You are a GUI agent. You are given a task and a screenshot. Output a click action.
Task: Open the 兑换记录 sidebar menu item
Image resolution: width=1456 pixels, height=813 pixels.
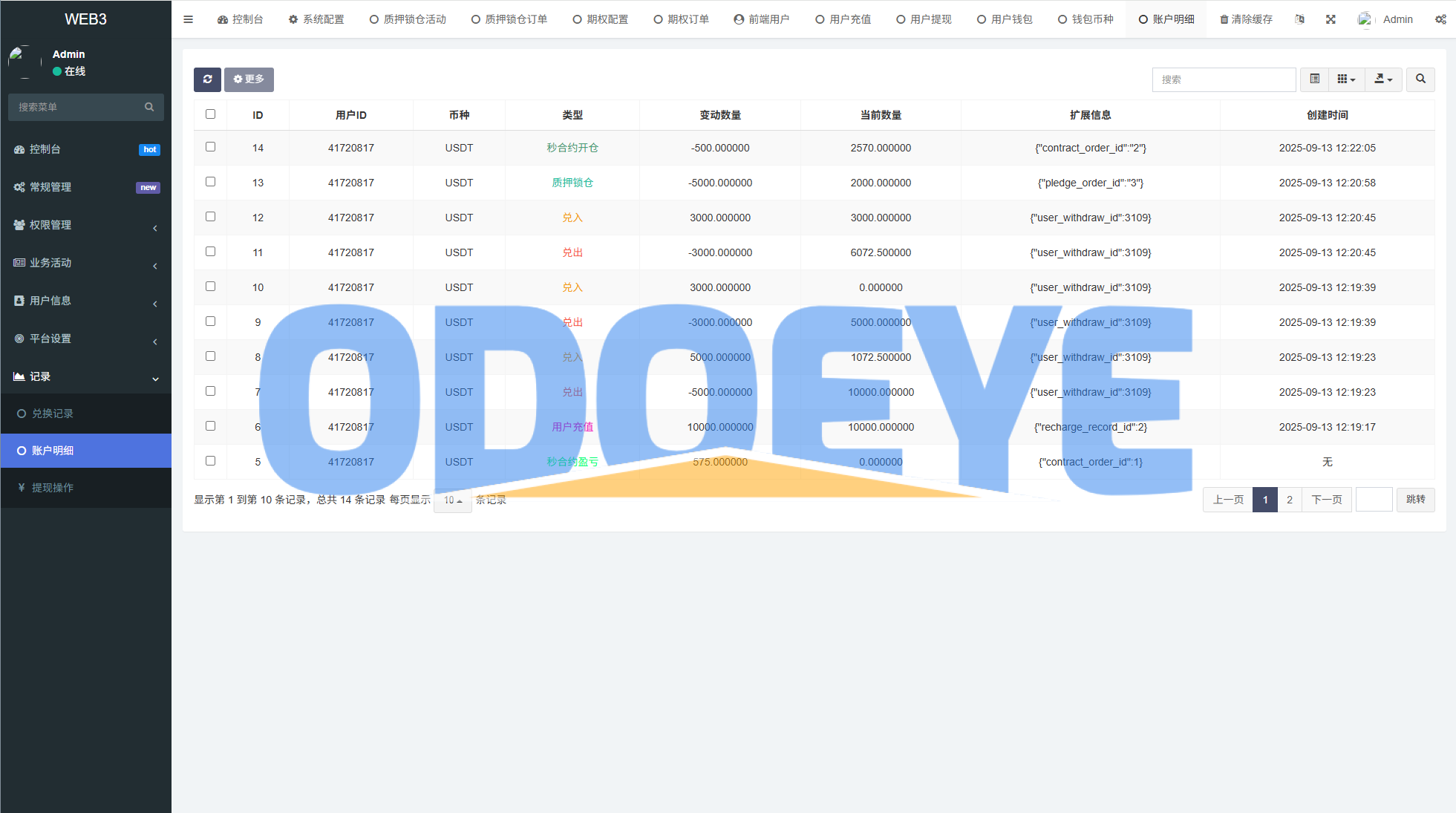[x=52, y=414]
